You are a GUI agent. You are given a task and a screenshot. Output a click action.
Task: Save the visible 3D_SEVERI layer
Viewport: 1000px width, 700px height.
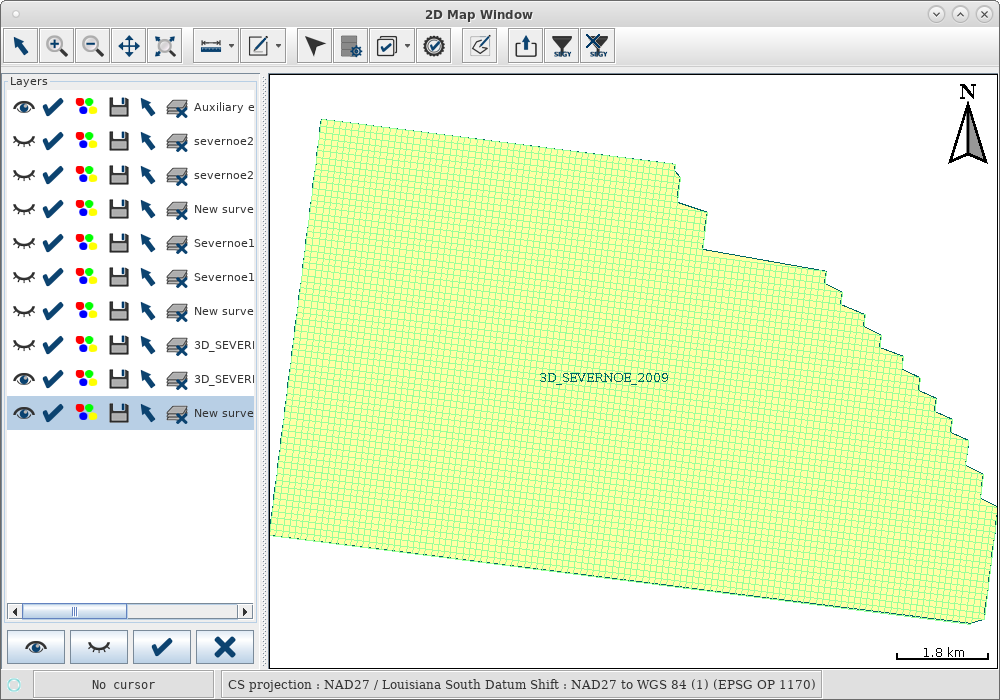(x=119, y=379)
